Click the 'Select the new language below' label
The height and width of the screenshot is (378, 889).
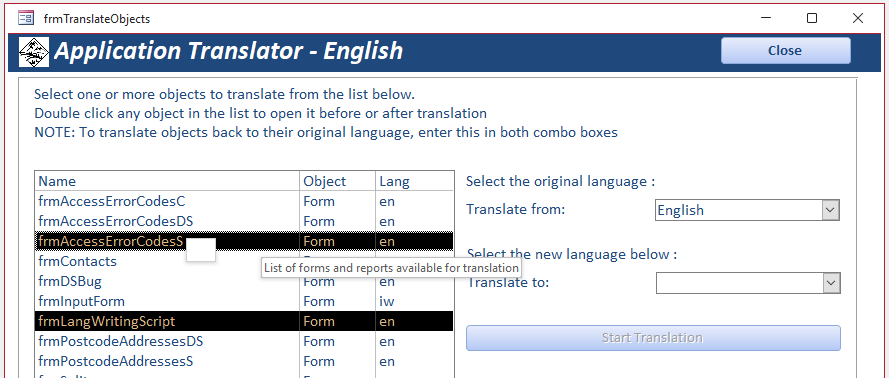(x=572, y=254)
